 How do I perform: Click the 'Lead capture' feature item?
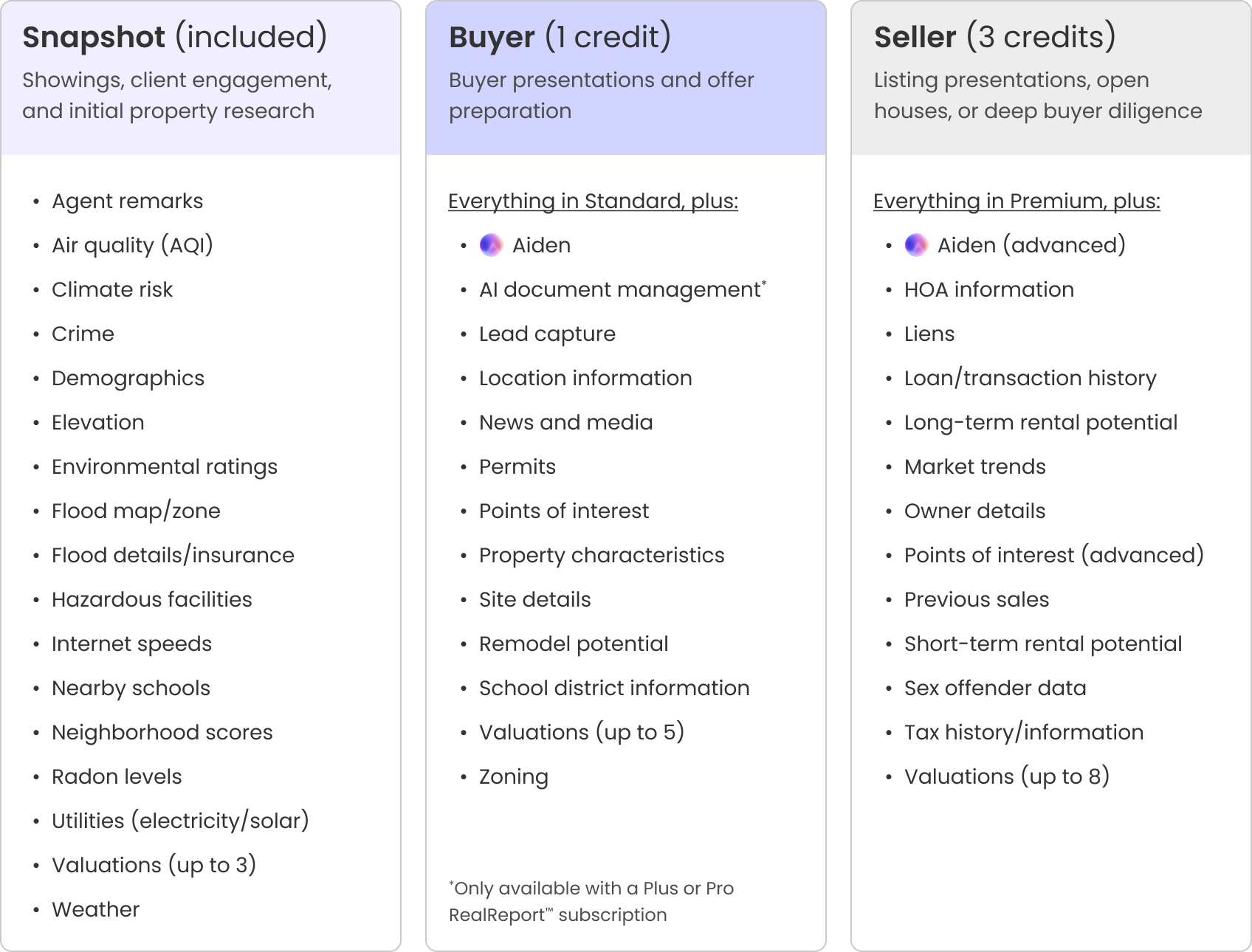[547, 334]
